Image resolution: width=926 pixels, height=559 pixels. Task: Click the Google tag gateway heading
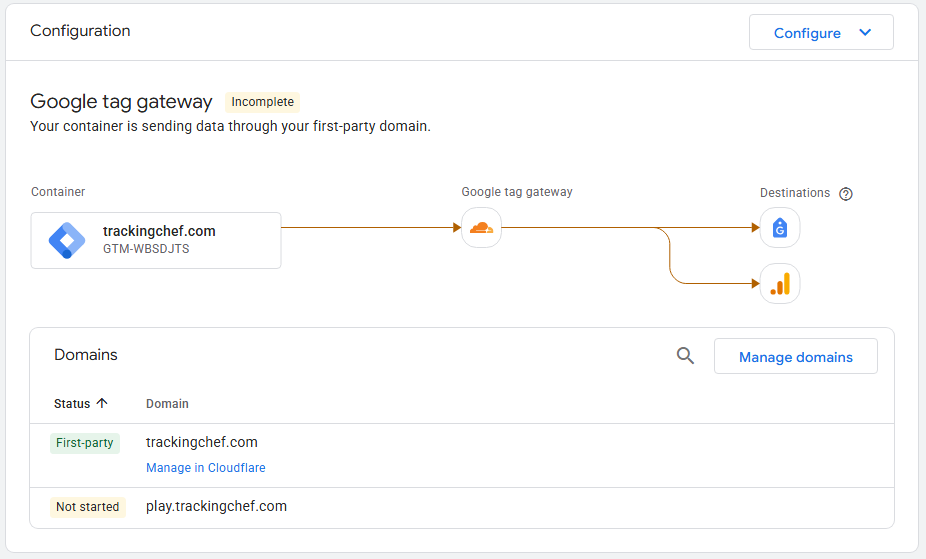(121, 102)
